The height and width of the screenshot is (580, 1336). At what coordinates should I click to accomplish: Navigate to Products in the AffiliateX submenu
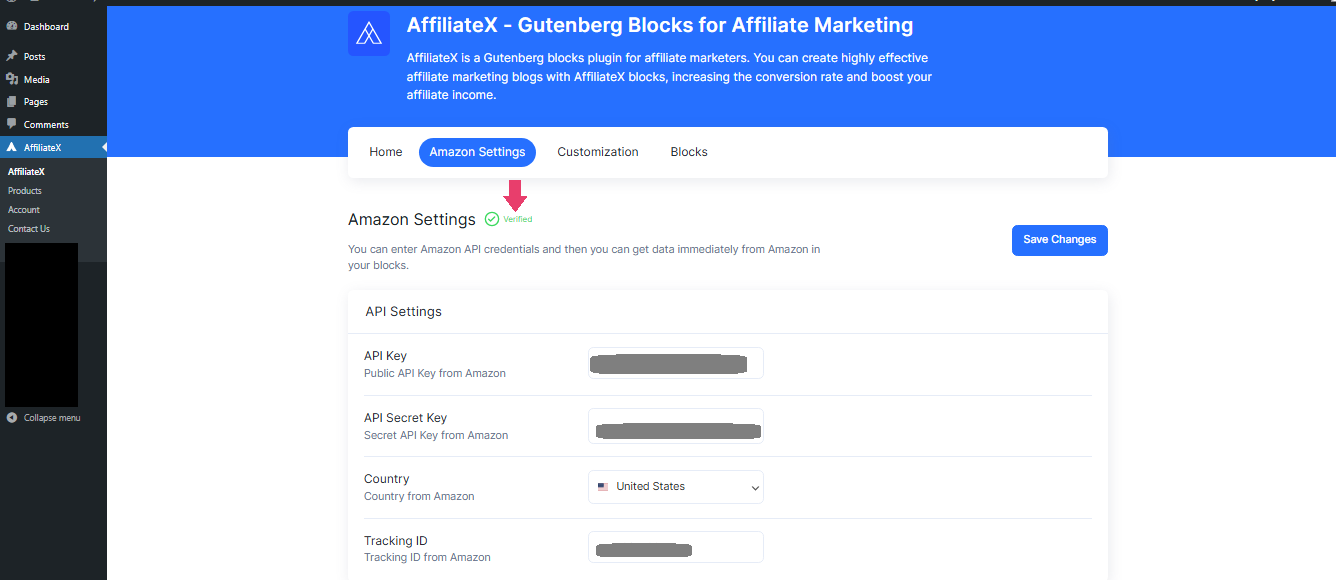pos(24,190)
